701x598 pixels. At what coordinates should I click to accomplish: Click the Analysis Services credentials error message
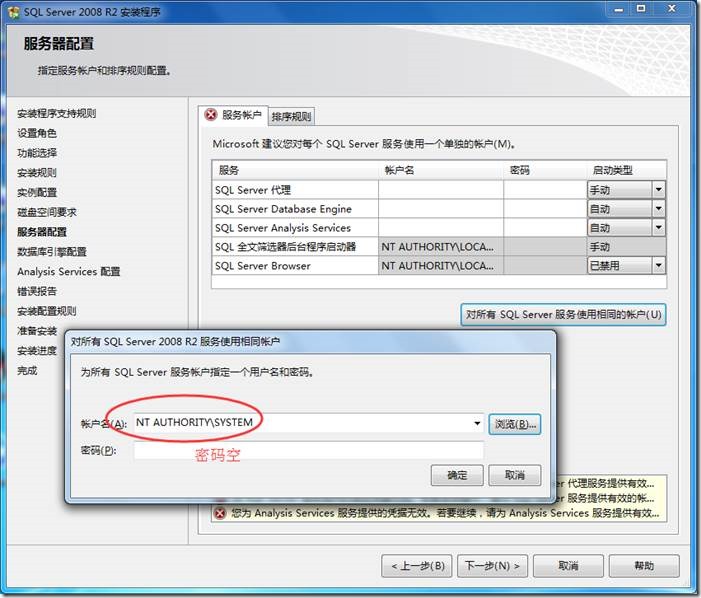coord(445,513)
